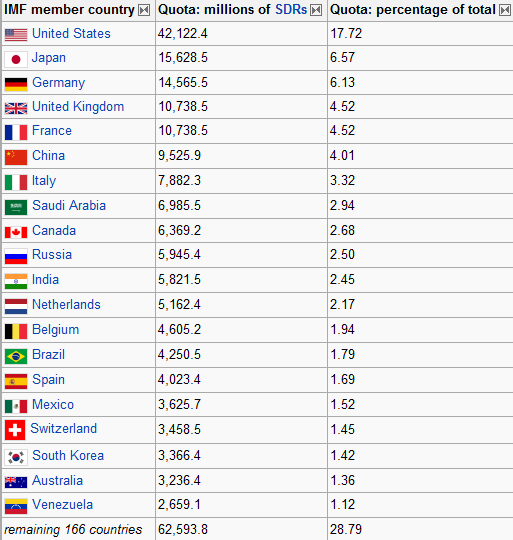Click the United States flag icon
513x540 pixels.
[x=16, y=35]
